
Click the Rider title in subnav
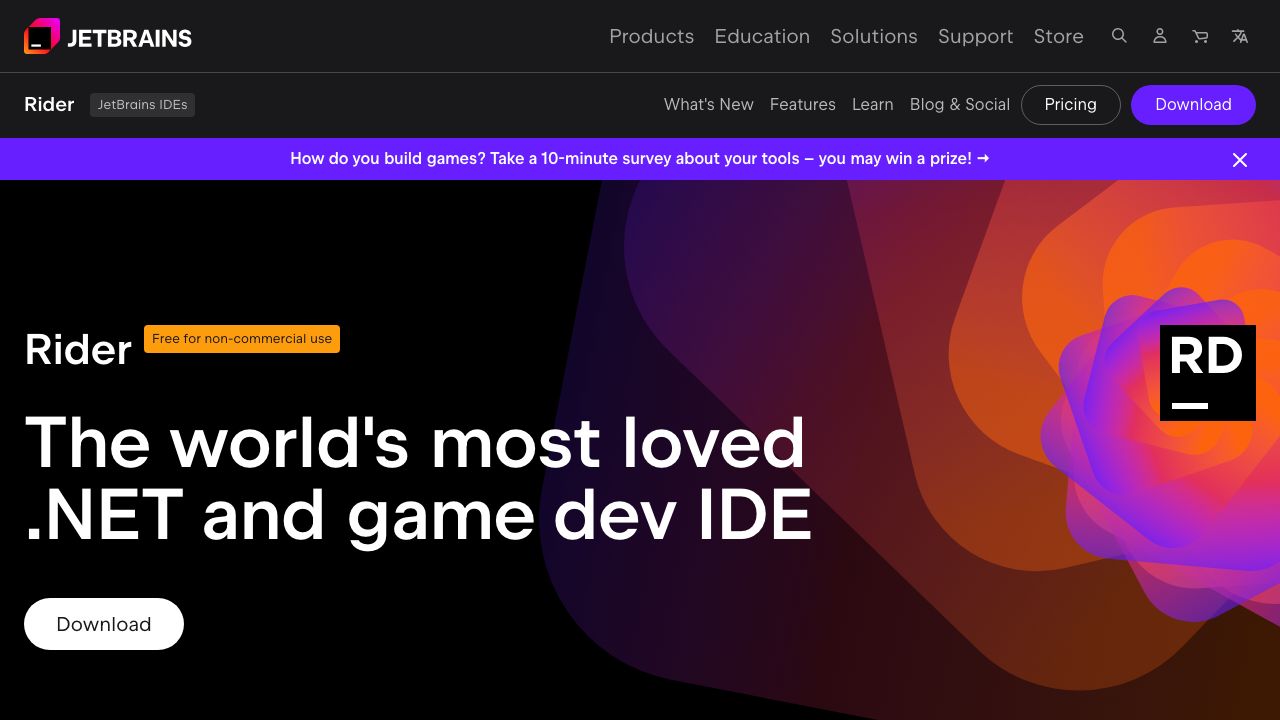point(49,104)
